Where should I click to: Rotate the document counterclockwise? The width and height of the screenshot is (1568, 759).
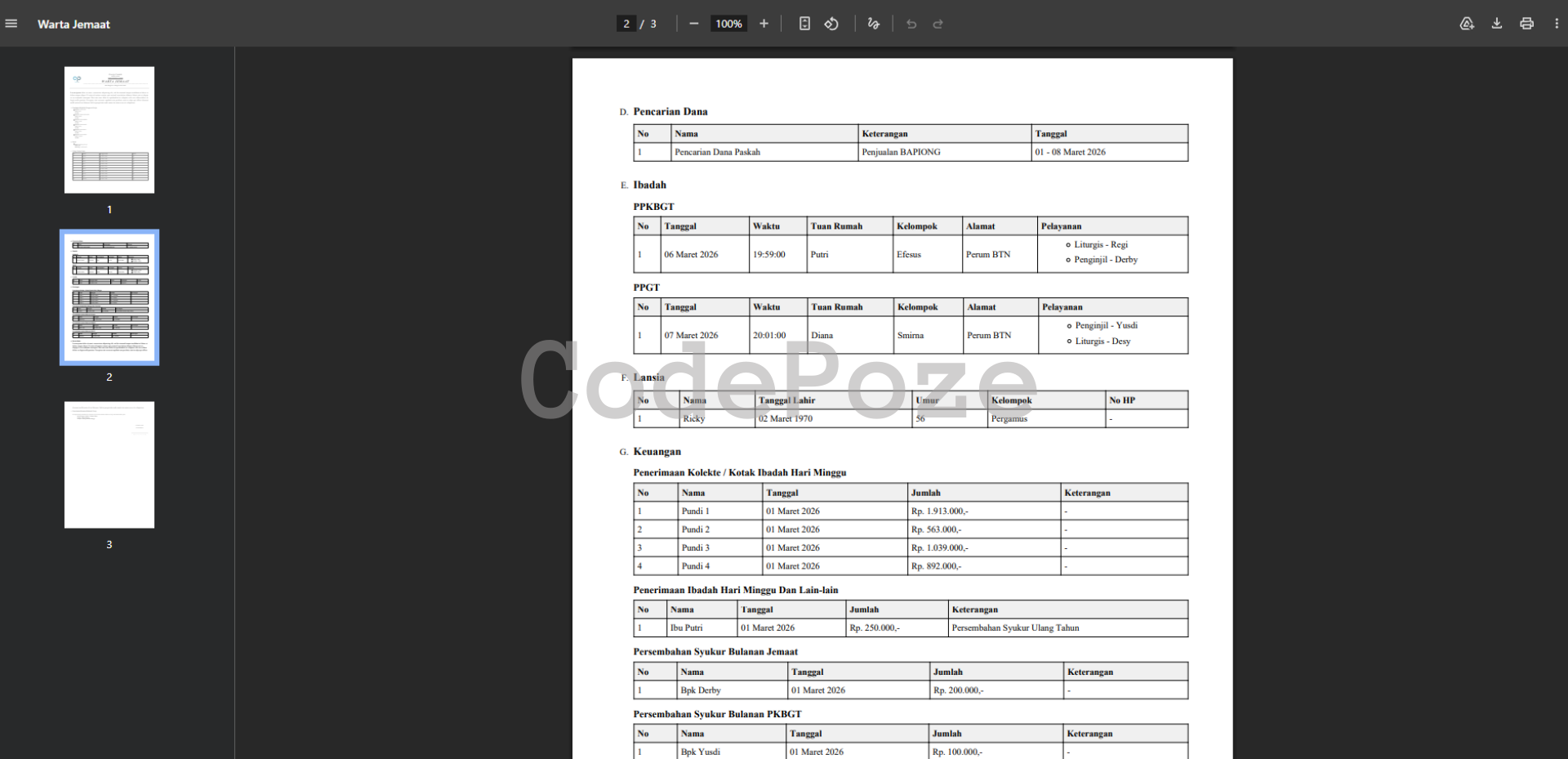coord(831,24)
